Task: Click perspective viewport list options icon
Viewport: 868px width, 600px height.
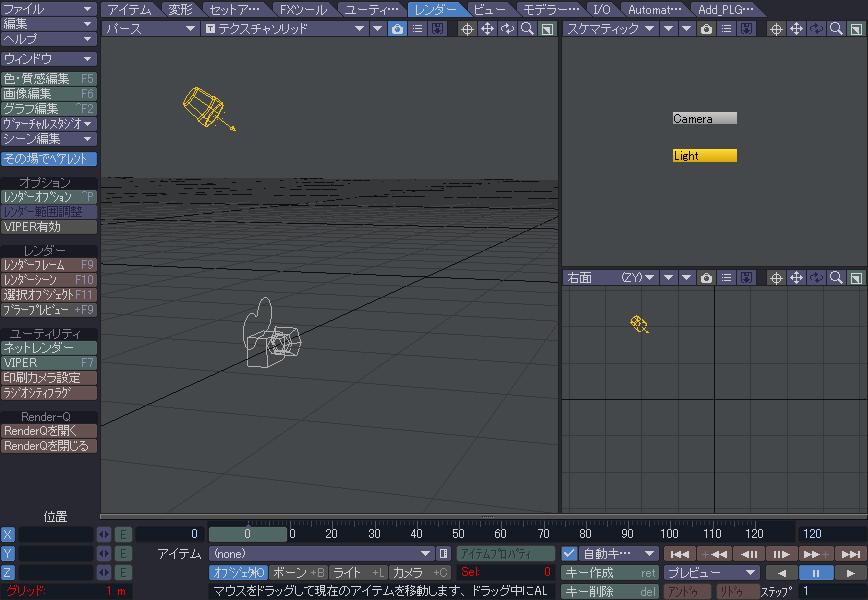Action: pos(417,29)
